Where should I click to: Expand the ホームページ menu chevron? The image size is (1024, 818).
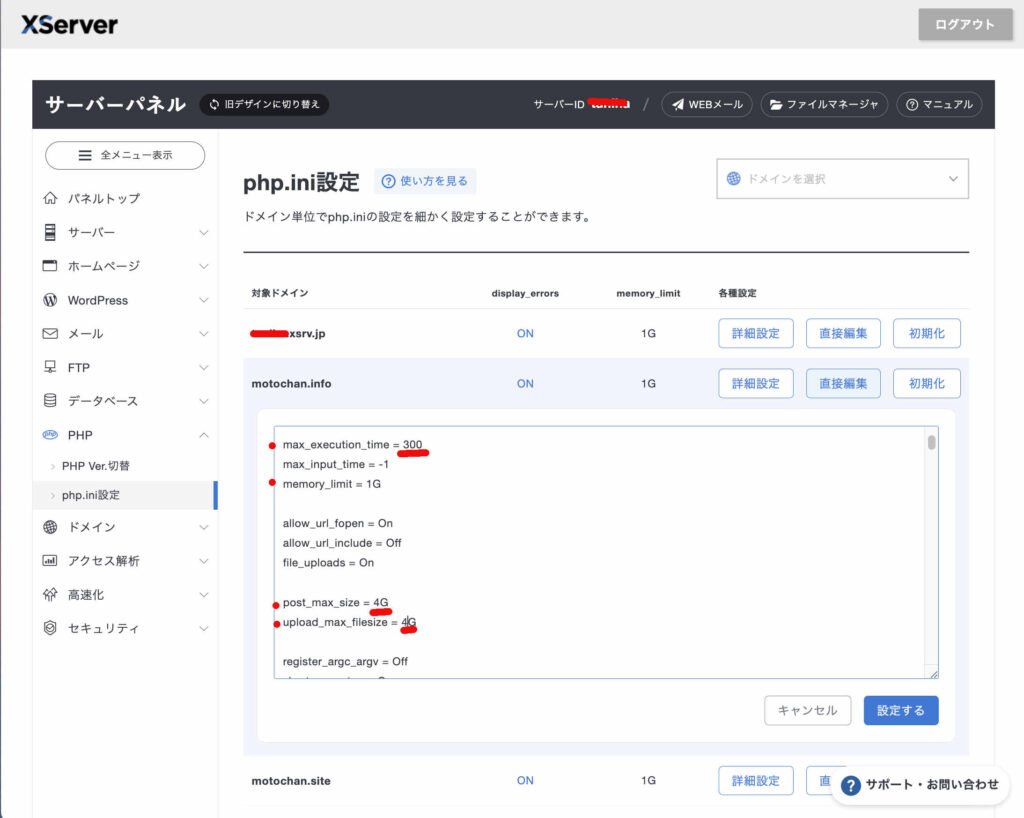tap(204, 266)
